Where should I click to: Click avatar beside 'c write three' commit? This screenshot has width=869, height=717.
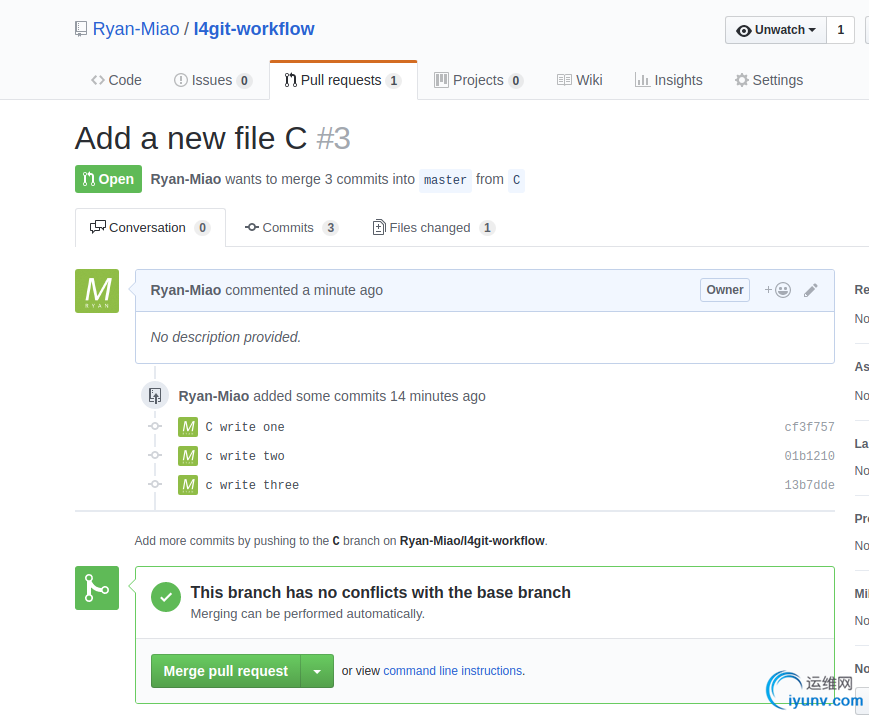tap(188, 485)
